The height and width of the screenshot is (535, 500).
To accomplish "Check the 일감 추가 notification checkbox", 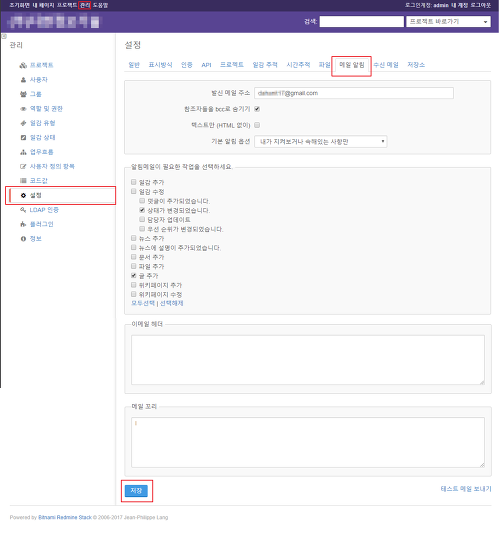I will click(133, 182).
